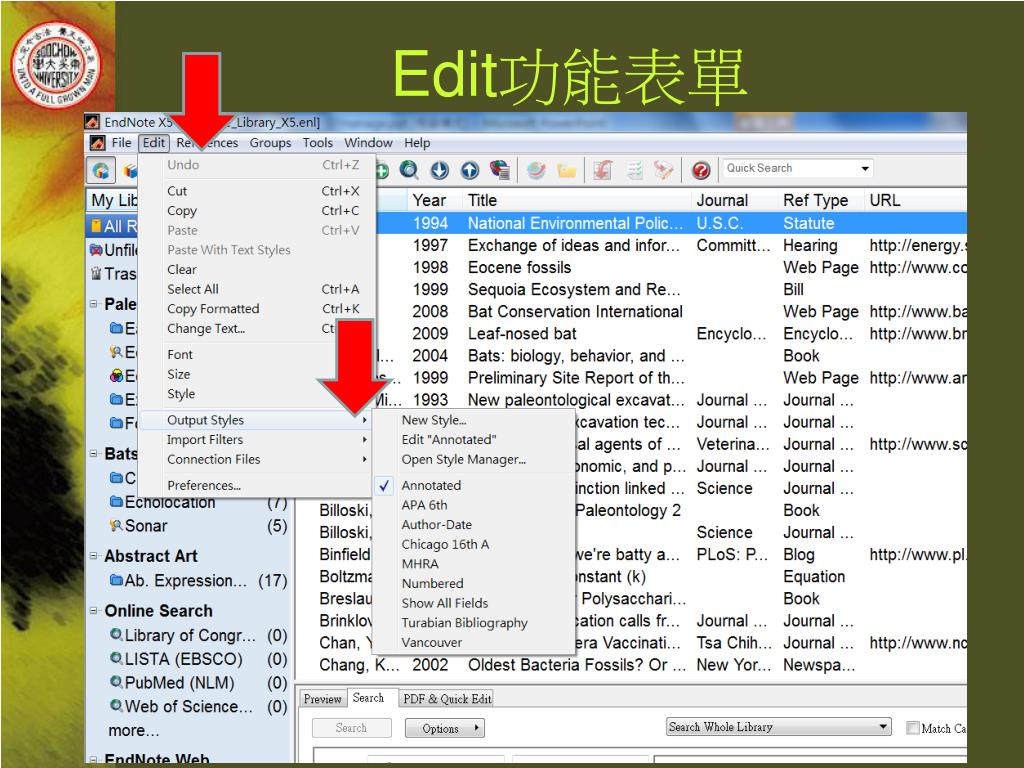Select the Eocene fossils reference row
This screenshot has width=1024, height=768.
[673, 267]
